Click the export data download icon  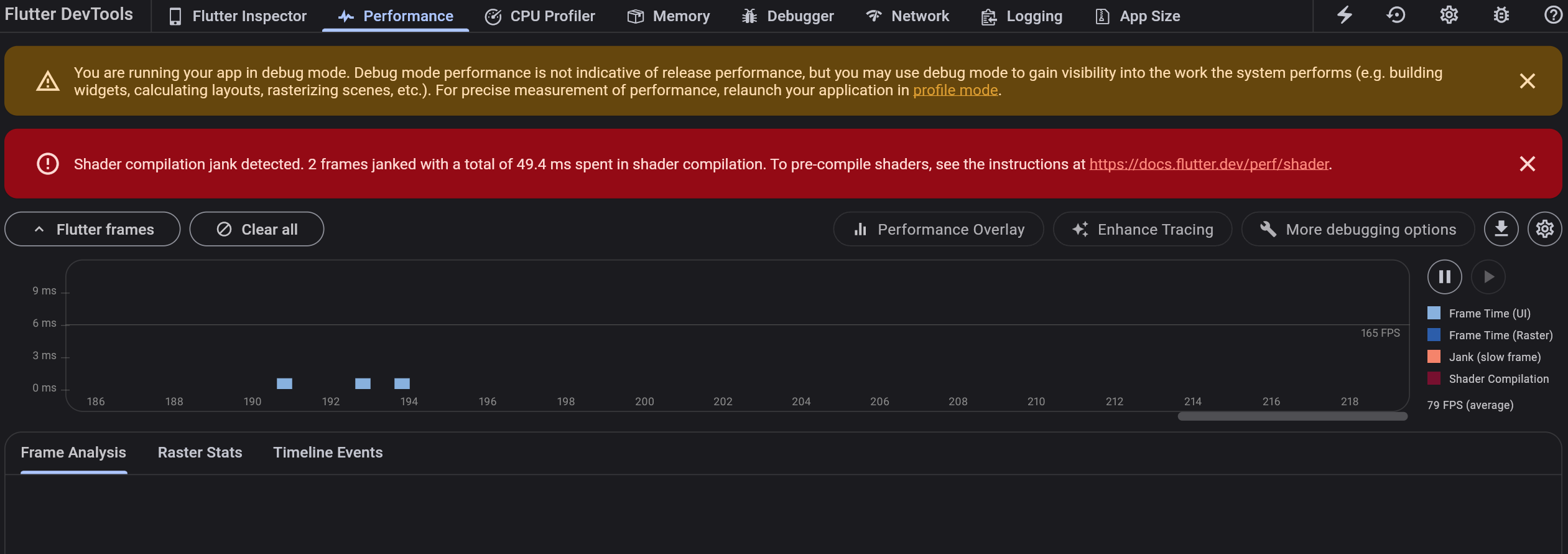point(1501,229)
